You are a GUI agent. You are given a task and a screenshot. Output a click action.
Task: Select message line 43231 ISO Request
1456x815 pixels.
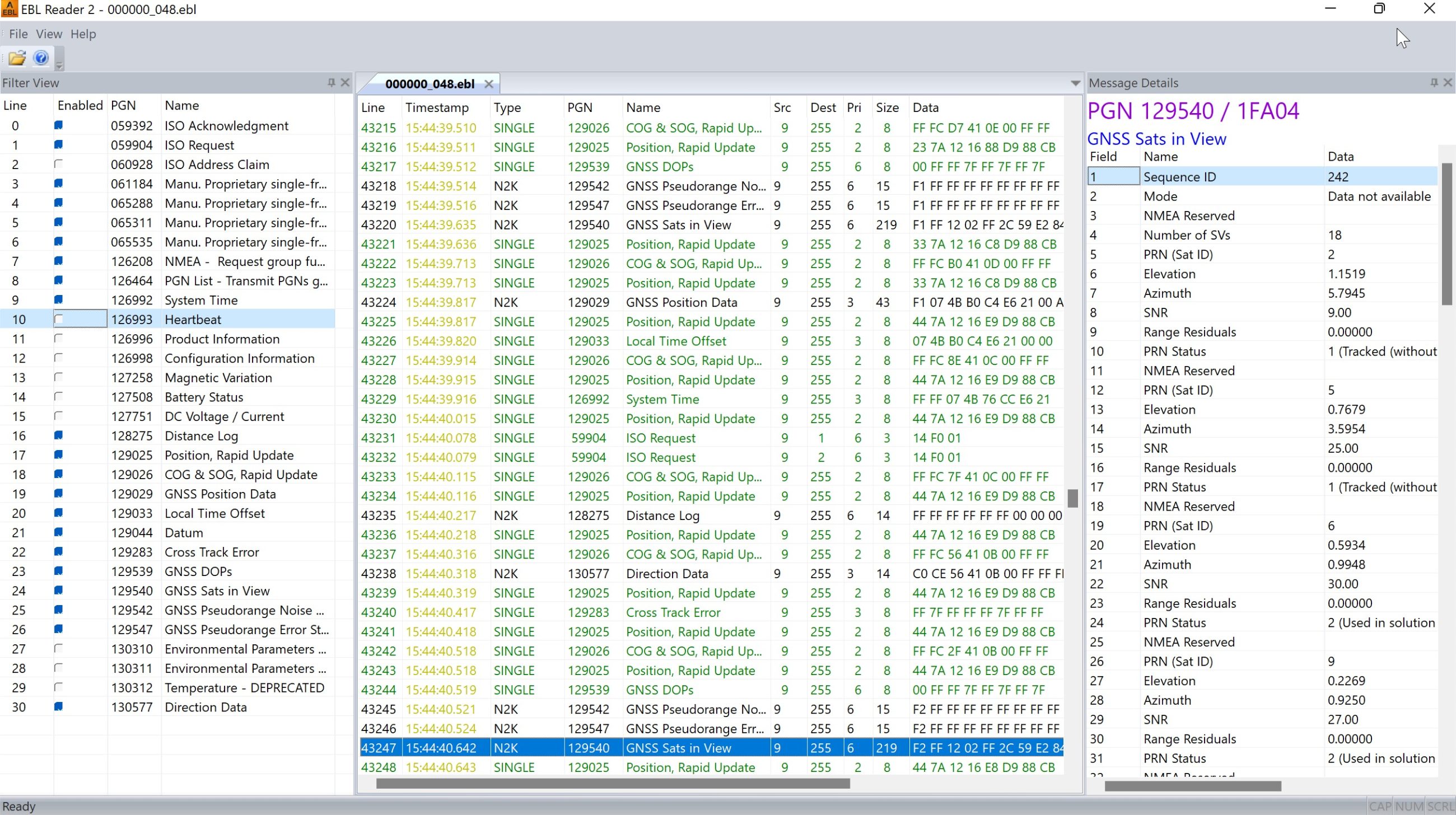[711, 438]
